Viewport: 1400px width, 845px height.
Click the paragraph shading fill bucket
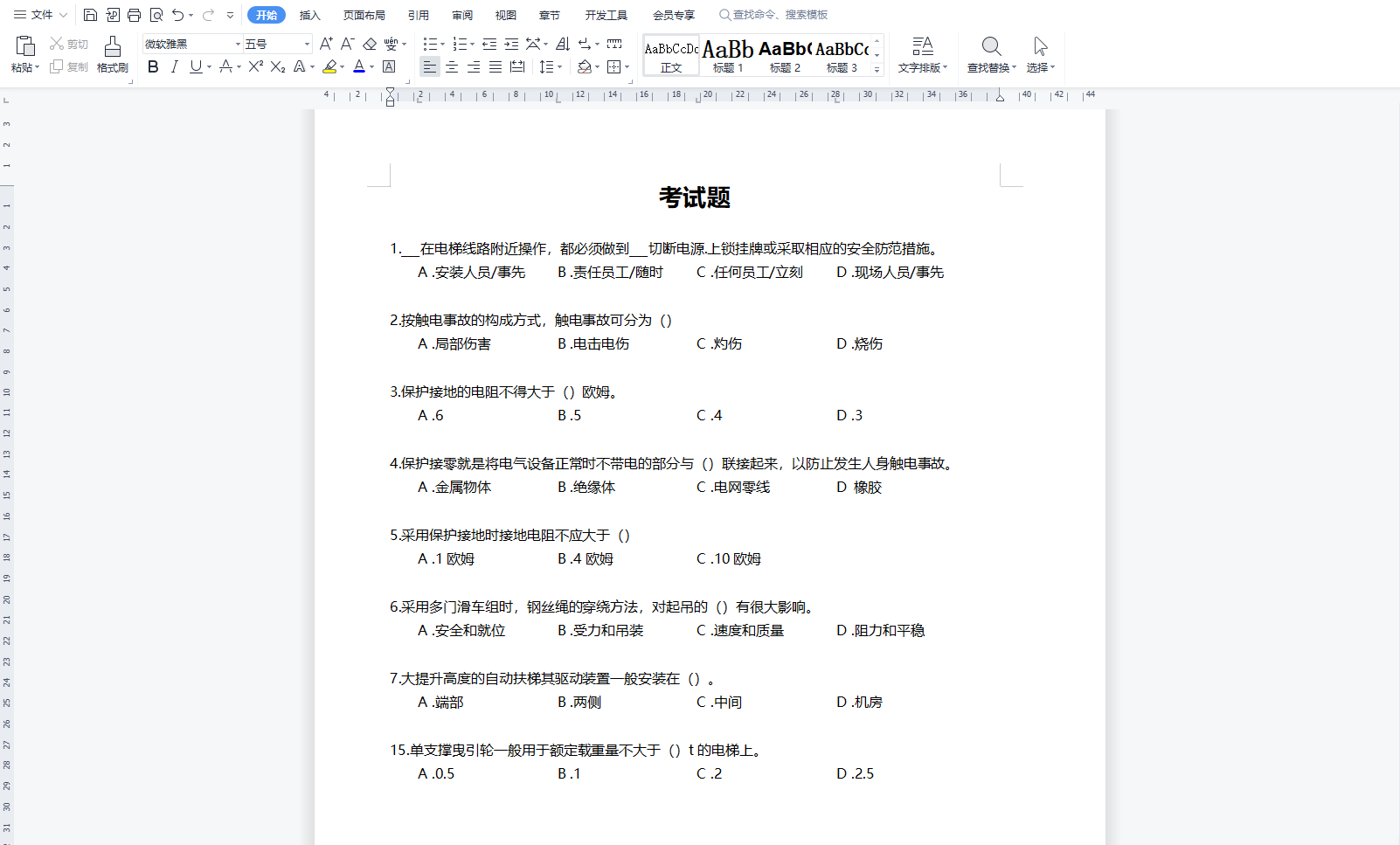point(585,66)
